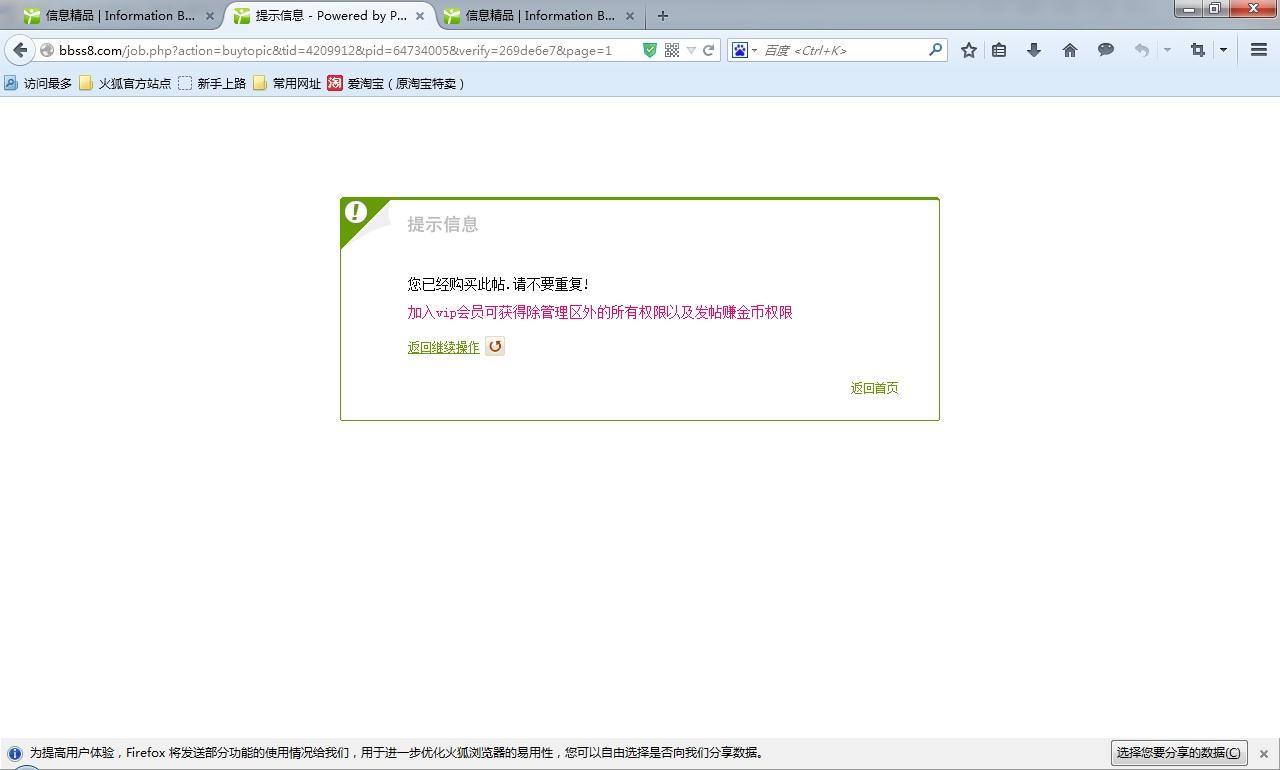The image size is (1280, 770).
Task: Expand the address bar history dropdown arrow
Action: pos(691,50)
